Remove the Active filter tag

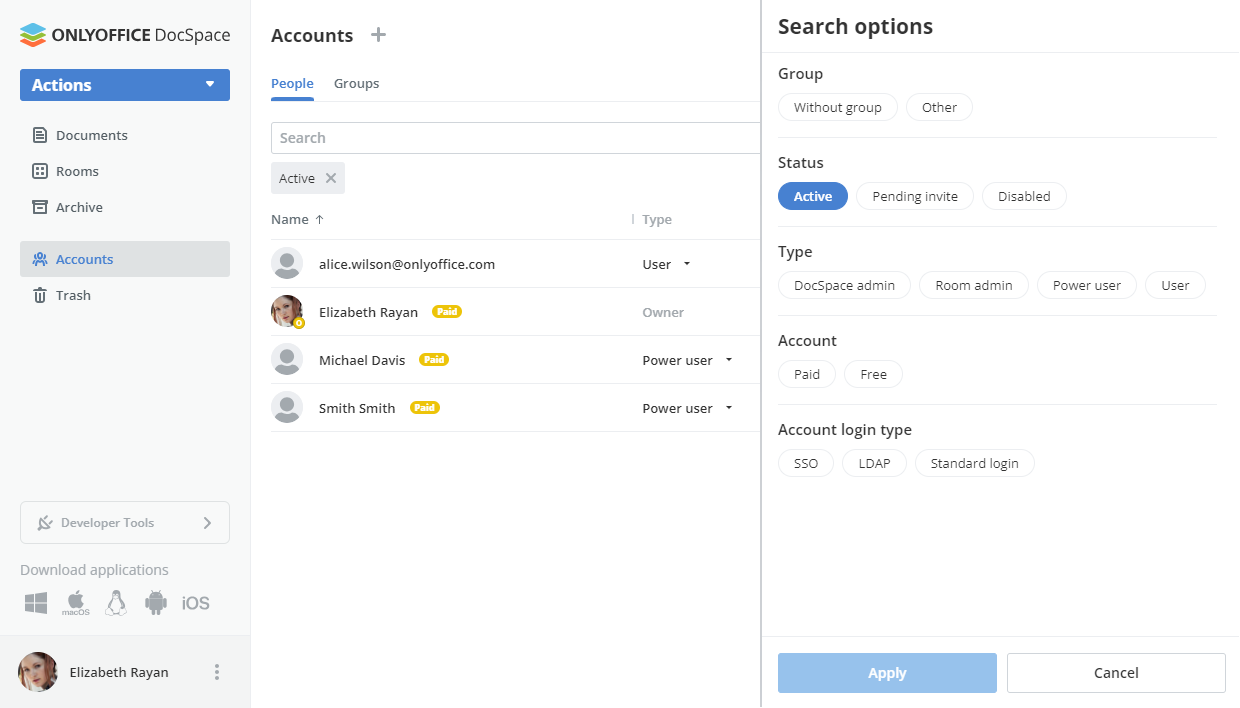pyautogui.click(x=331, y=178)
